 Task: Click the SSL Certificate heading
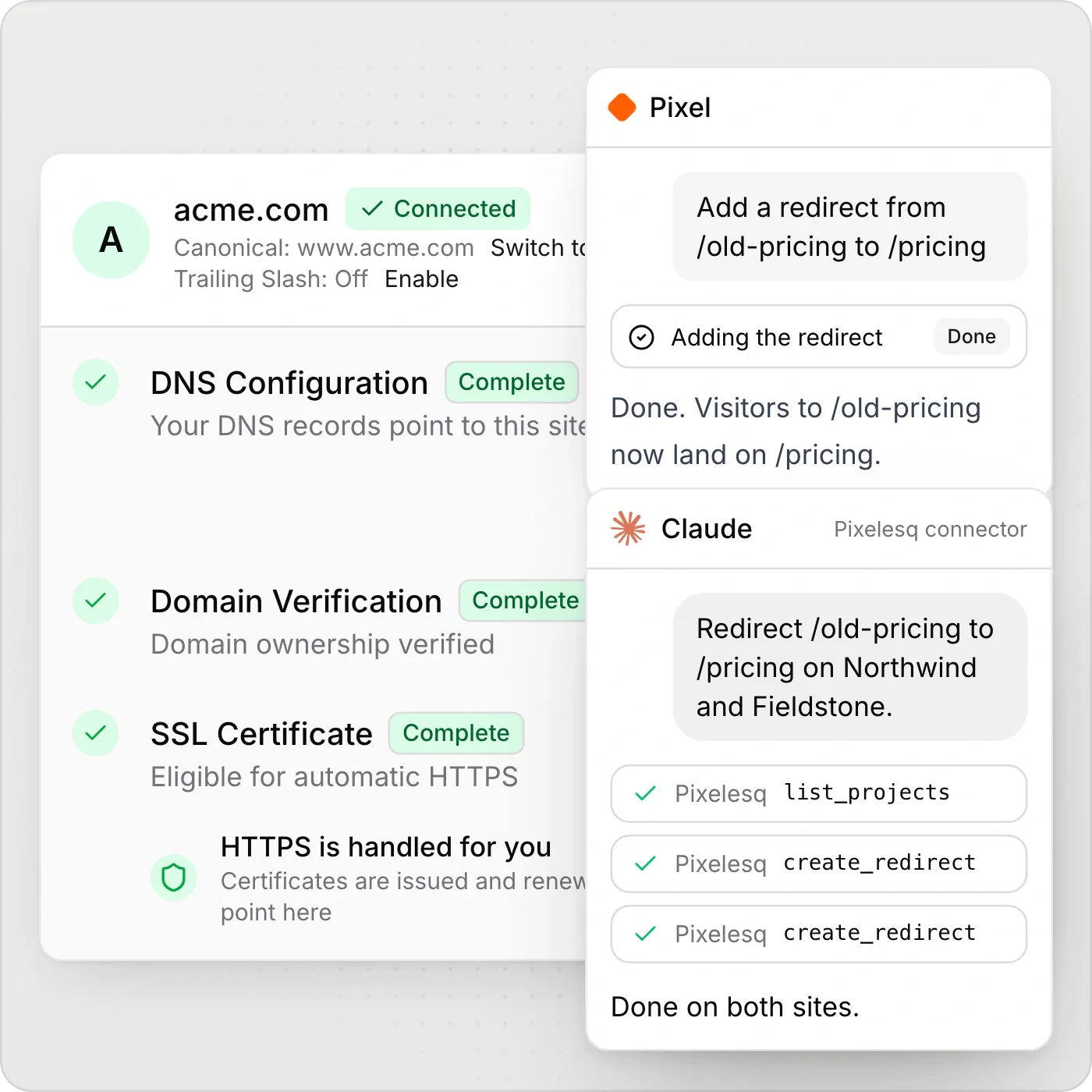(x=262, y=734)
